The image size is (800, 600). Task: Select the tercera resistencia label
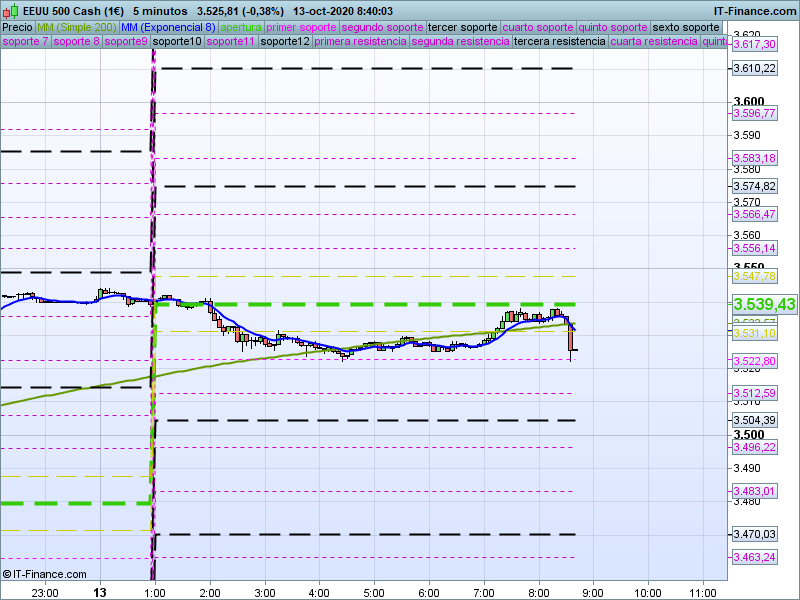click(558, 42)
